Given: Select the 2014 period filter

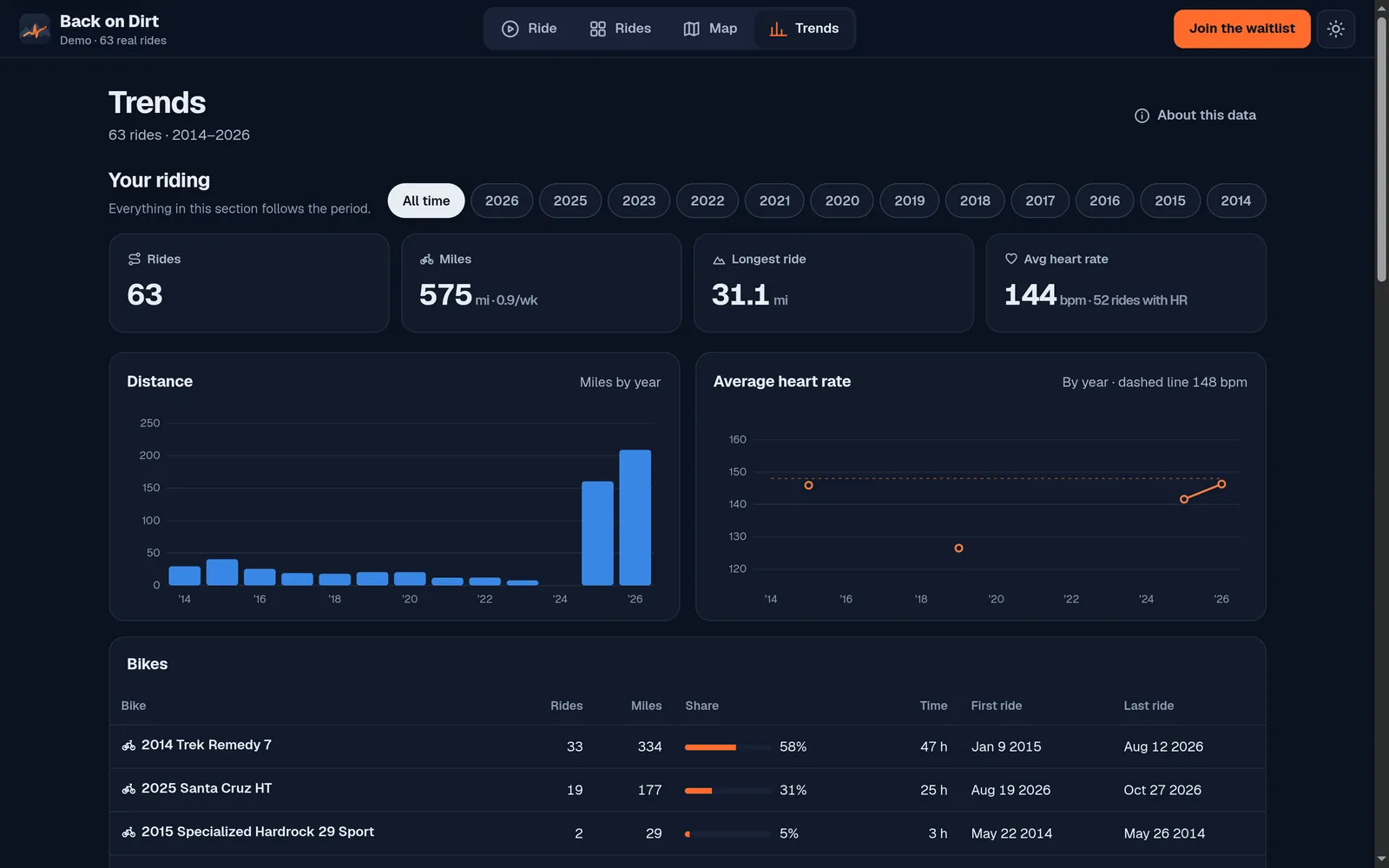Looking at the screenshot, I should click(x=1236, y=201).
